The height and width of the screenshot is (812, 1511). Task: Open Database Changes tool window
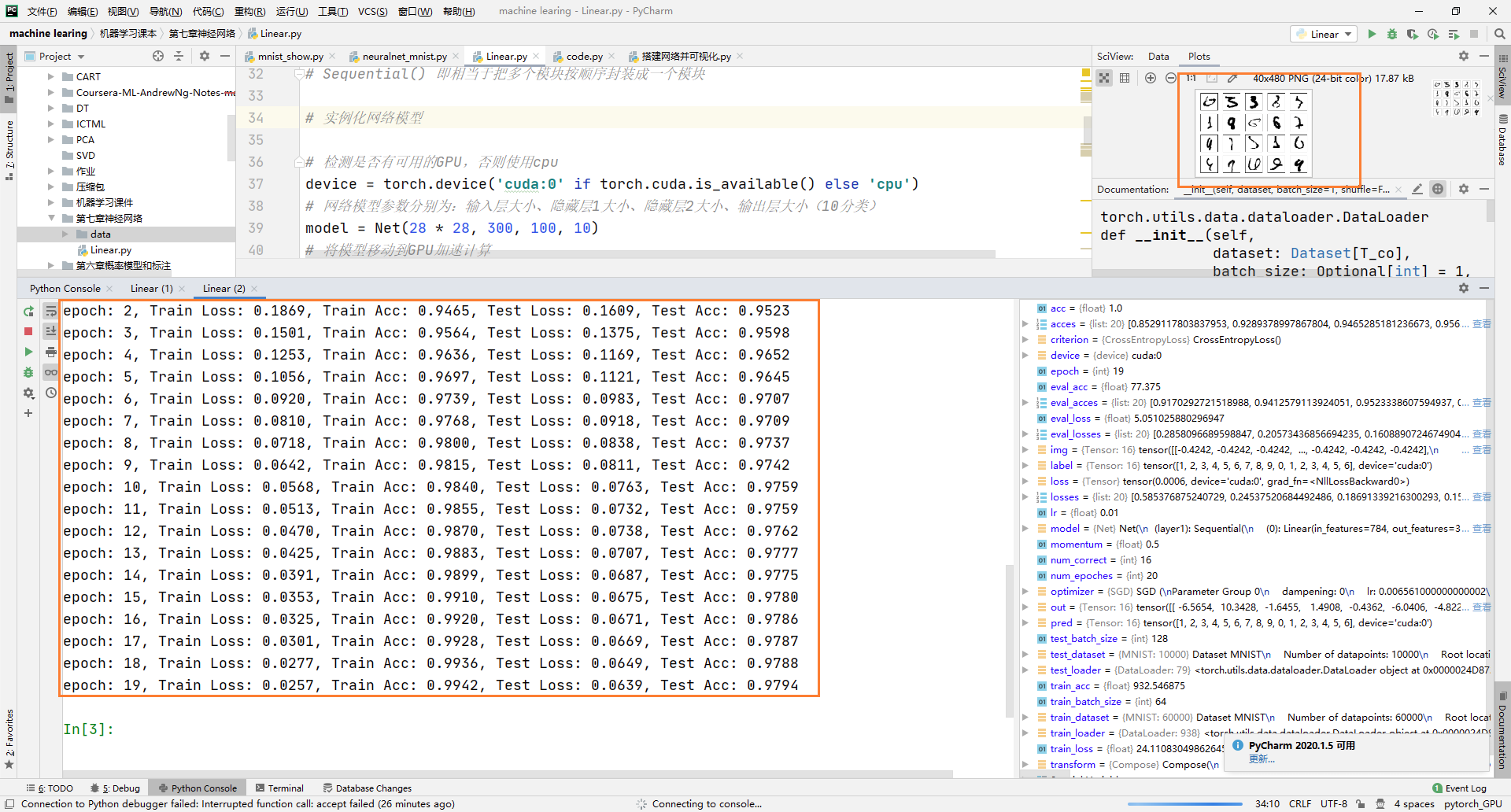tap(367, 788)
